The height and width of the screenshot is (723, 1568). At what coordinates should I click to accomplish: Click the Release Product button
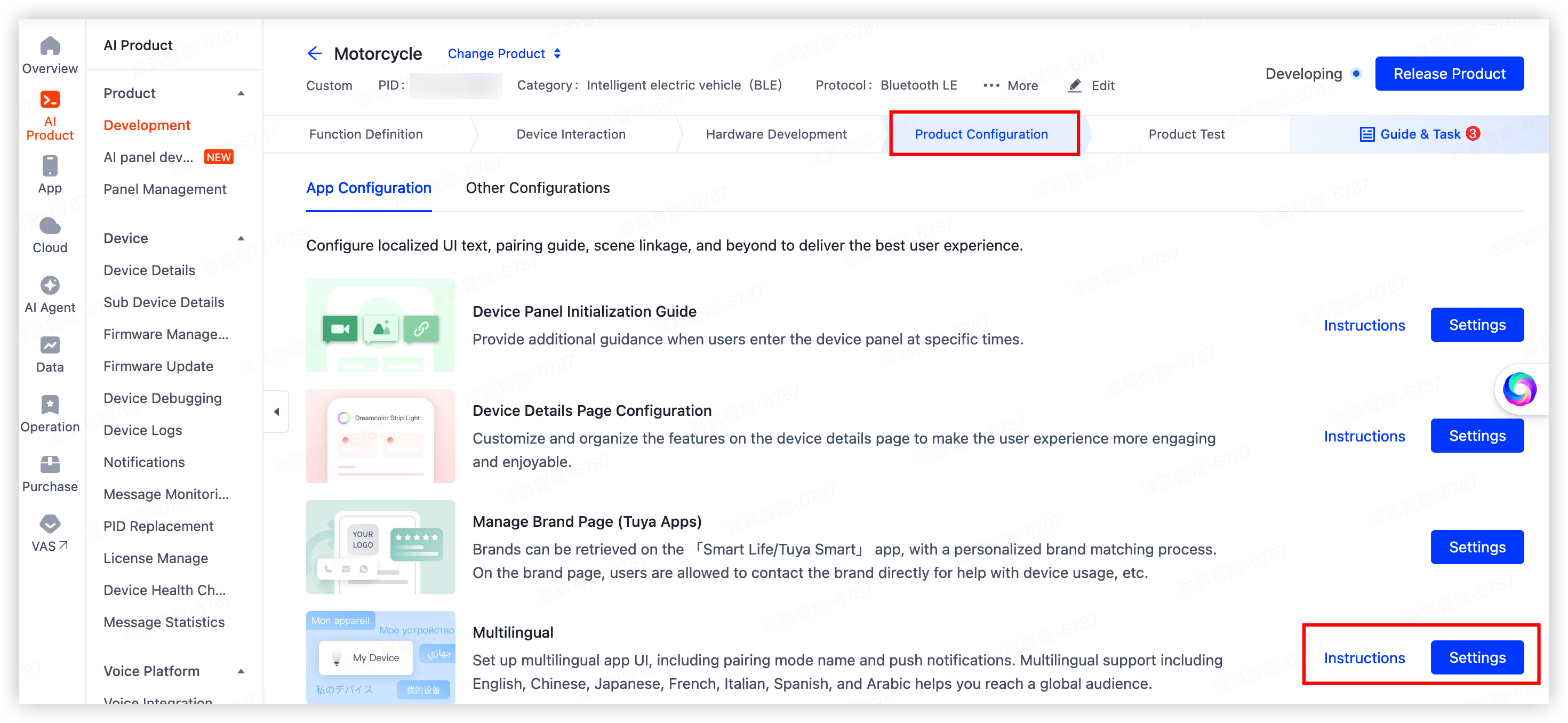click(1449, 74)
